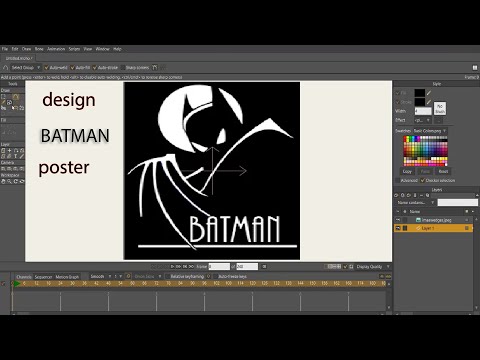Select the Rotate workspace tool
This screenshot has width=480, height=360.
pos(15,181)
